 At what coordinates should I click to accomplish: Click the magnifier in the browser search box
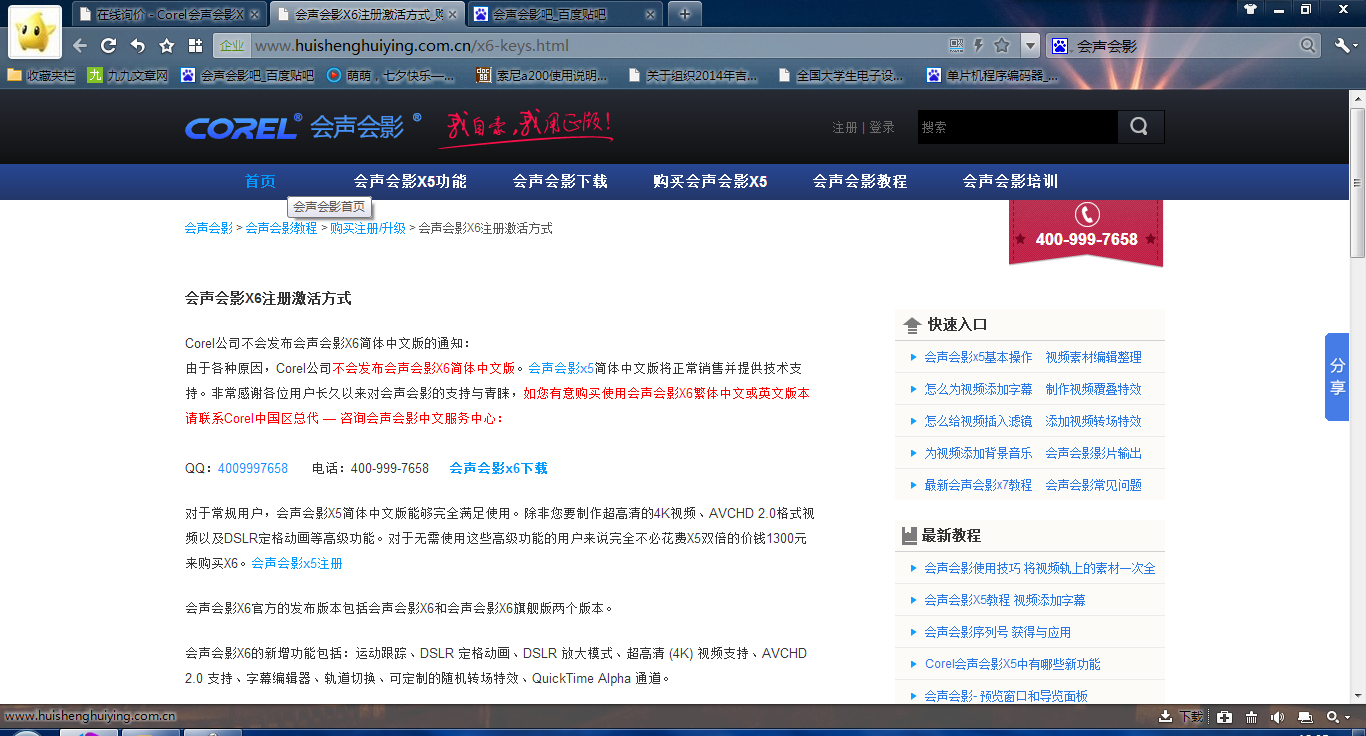pos(1308,46)
